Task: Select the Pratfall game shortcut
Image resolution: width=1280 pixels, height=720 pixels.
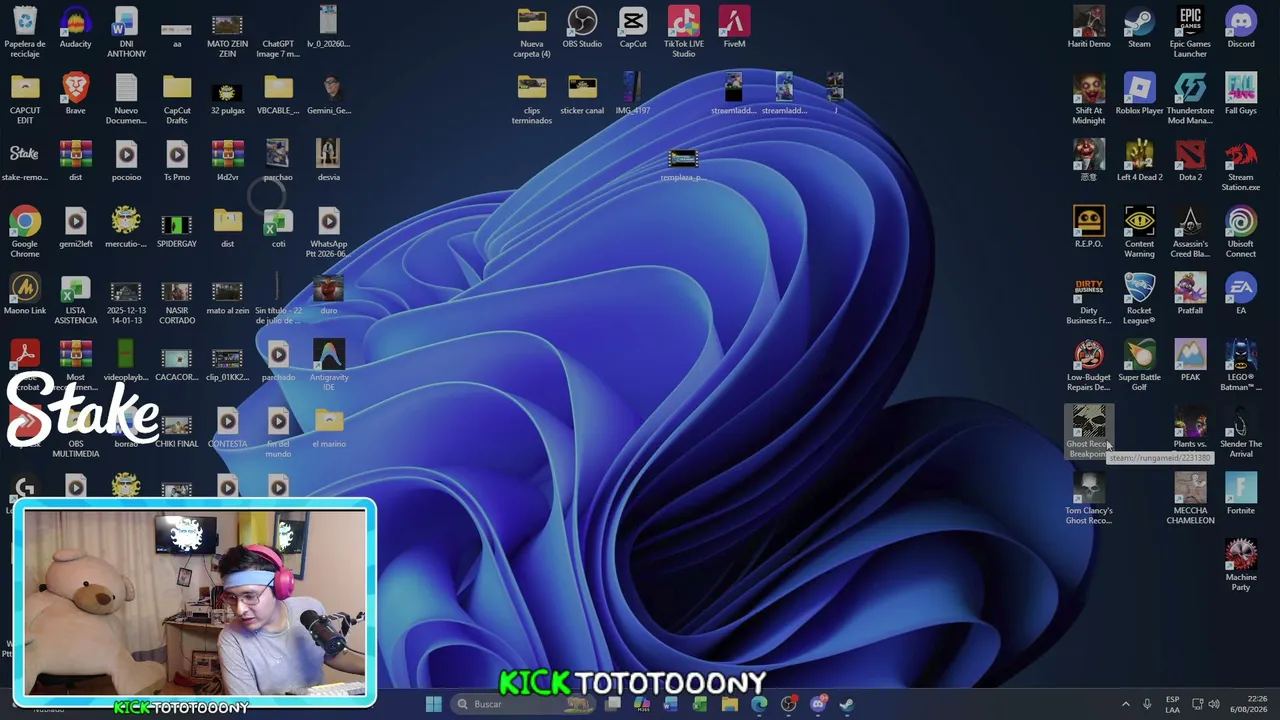Action: (x=1190, y=294)
